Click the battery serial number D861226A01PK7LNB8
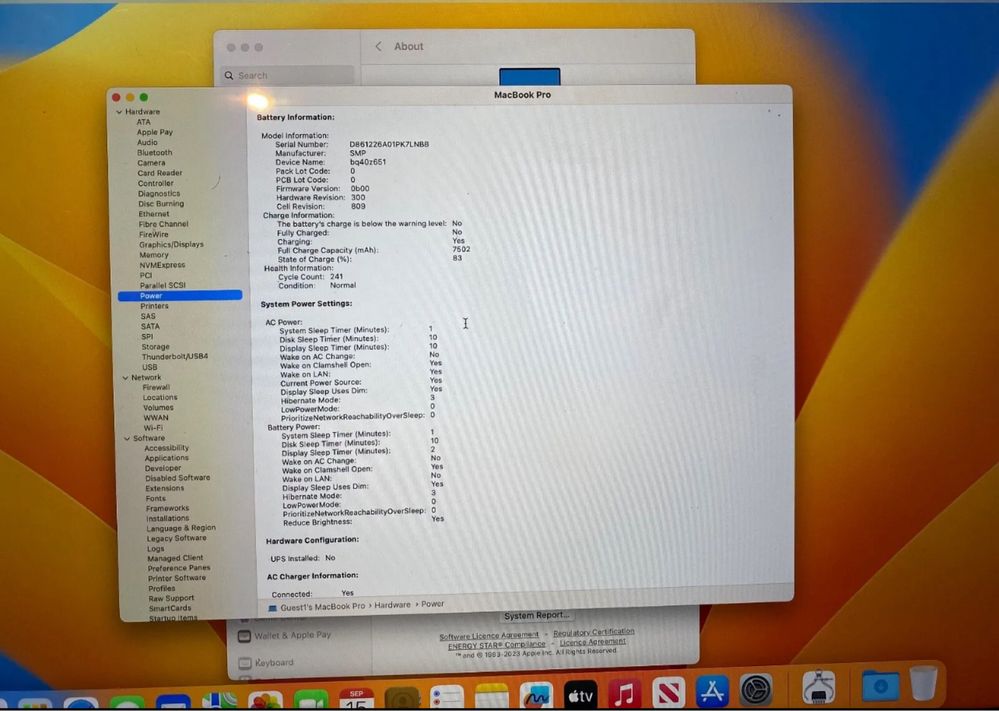 tap(389, 145)
